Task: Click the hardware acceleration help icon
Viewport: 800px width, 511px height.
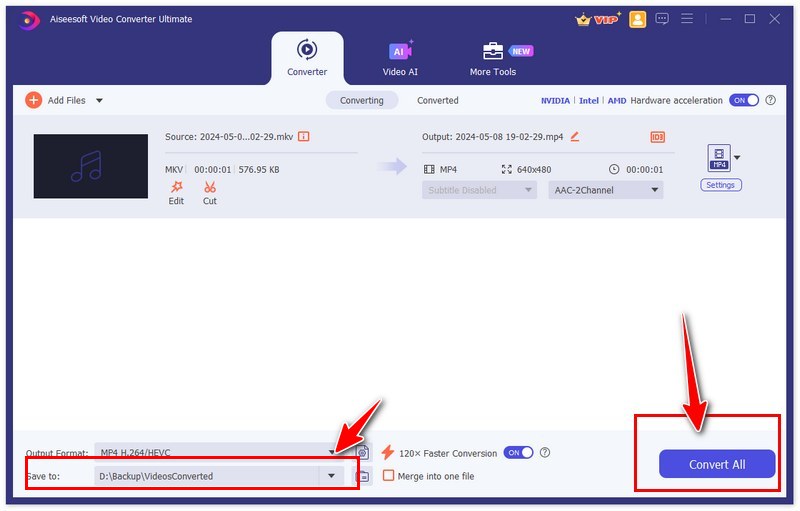Action: [770, 100]
